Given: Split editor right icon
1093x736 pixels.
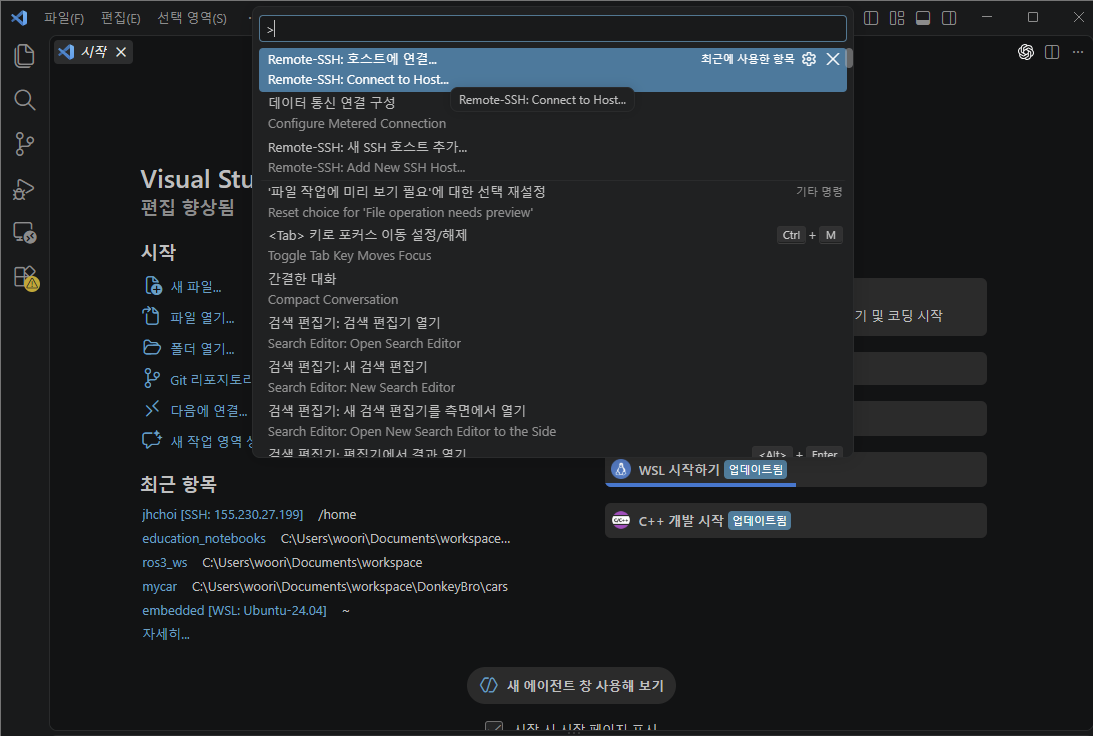Looking at the screenshot, I should [x=1052, y=52].
